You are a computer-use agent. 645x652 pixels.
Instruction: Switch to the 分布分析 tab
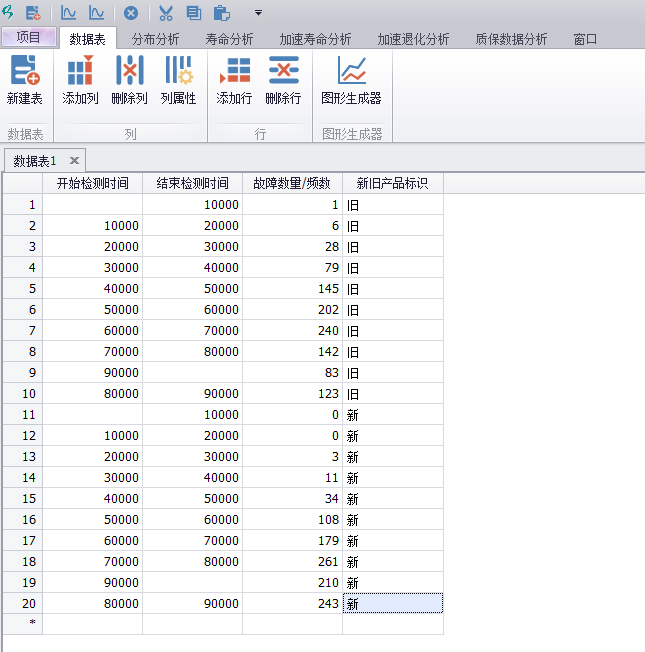tap(155, 39)
